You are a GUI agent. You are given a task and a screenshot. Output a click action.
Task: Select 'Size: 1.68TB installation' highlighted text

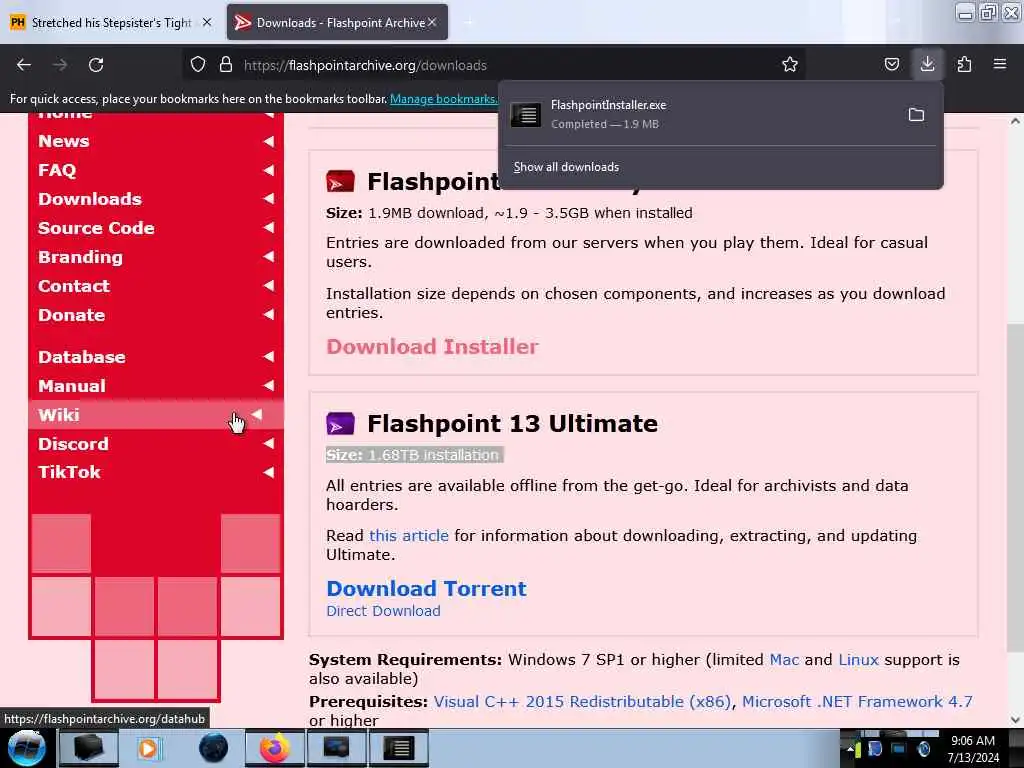pos(415,455)
